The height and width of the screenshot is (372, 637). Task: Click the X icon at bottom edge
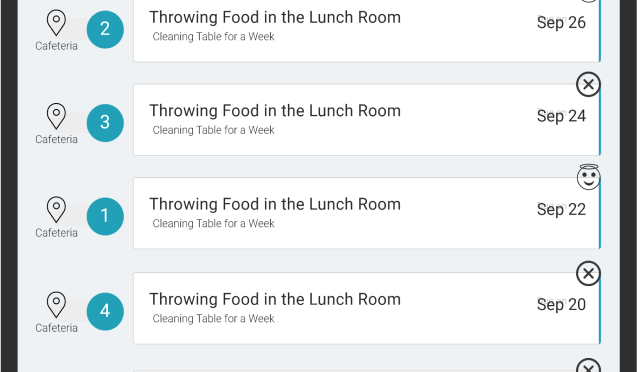[588, 366]
